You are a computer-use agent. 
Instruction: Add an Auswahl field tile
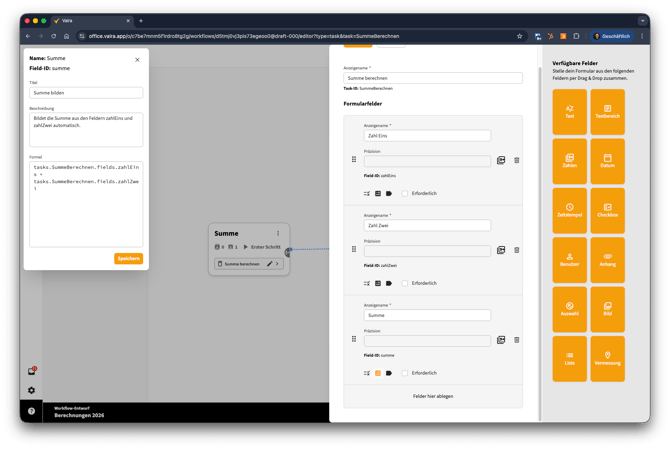click(569, 309)
